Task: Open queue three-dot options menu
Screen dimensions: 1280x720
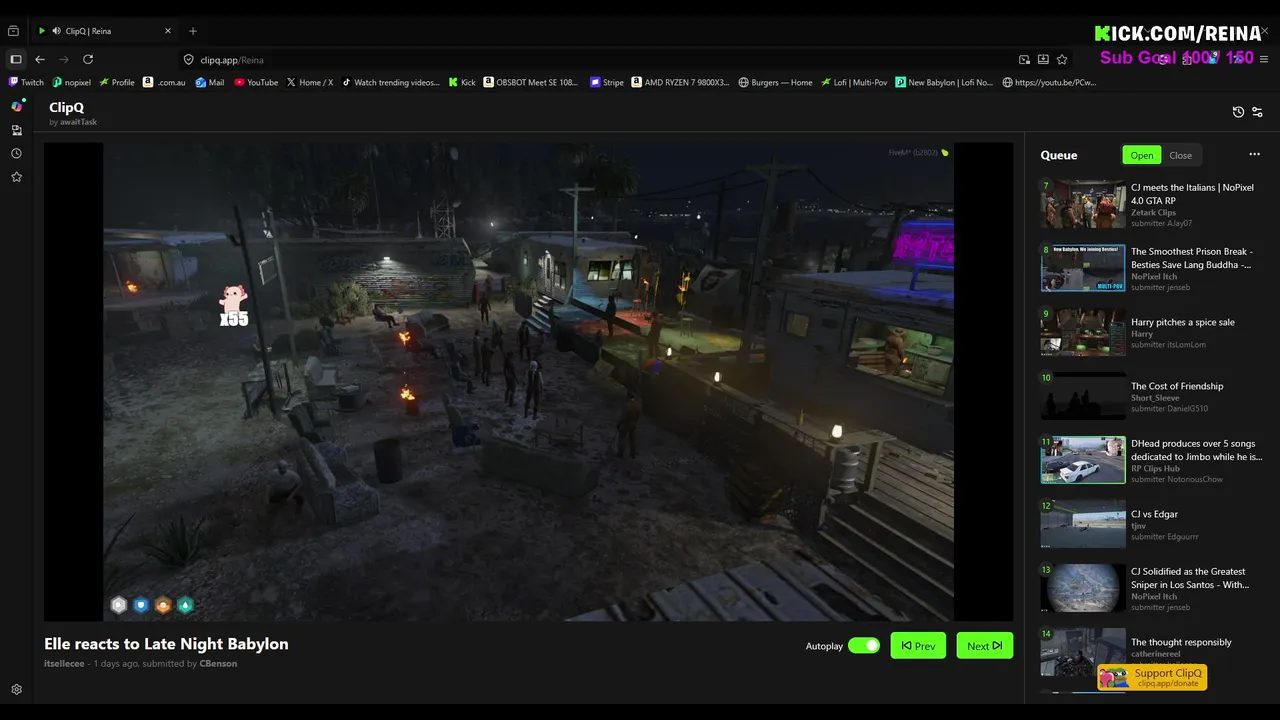Action: click(x=1254, y=154)
